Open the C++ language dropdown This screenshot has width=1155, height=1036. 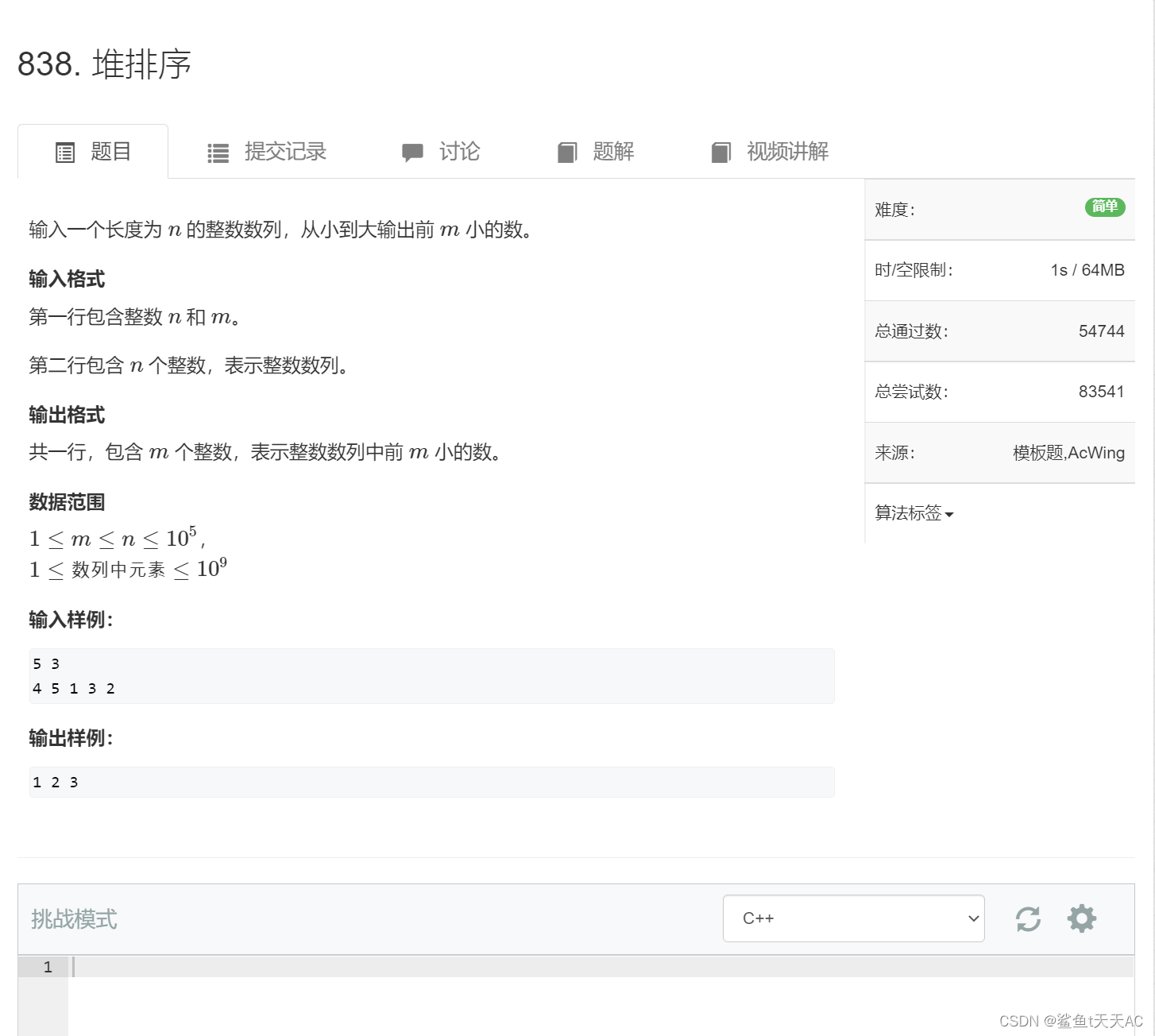[853, 918]
